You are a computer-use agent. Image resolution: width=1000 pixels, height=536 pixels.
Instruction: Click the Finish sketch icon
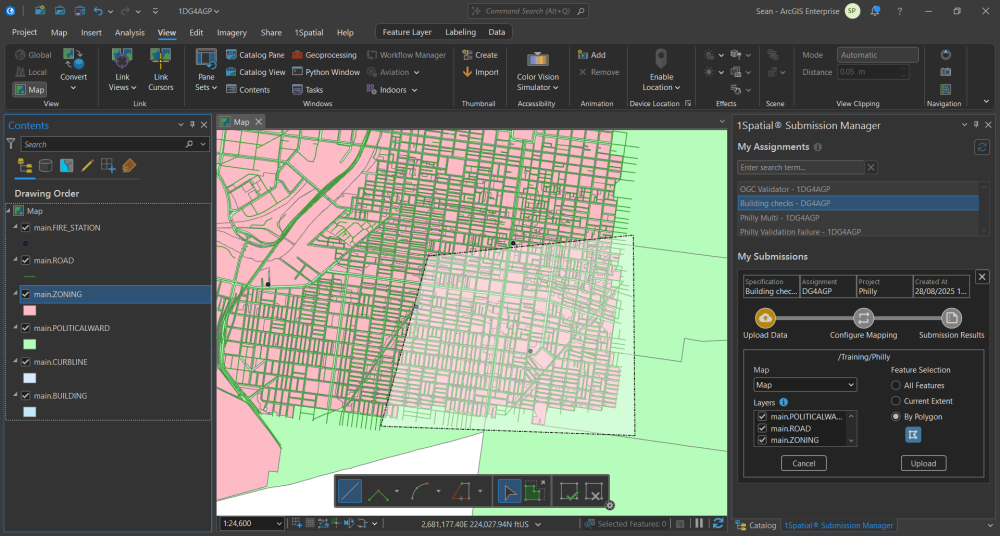coord(569,492)
